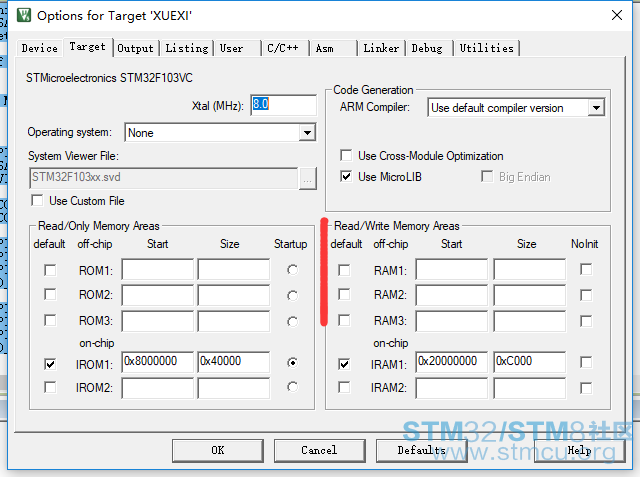Click the IROM2 Start address field
The width and height of the screenshot is (640, 477).
pyautogui.click(x=158, y=388)
